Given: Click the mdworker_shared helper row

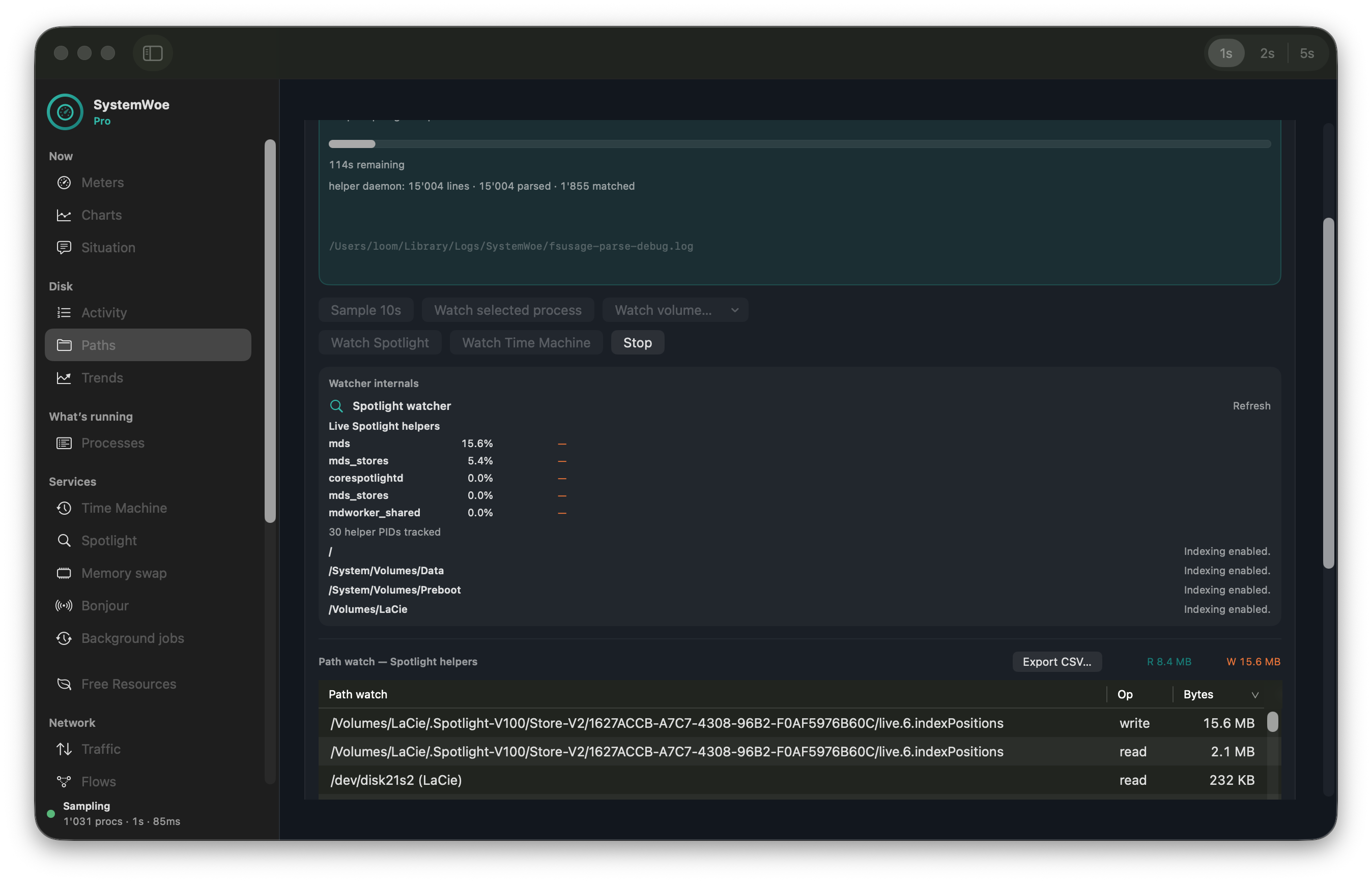Looking at the screenshot, I should [447, 513].
